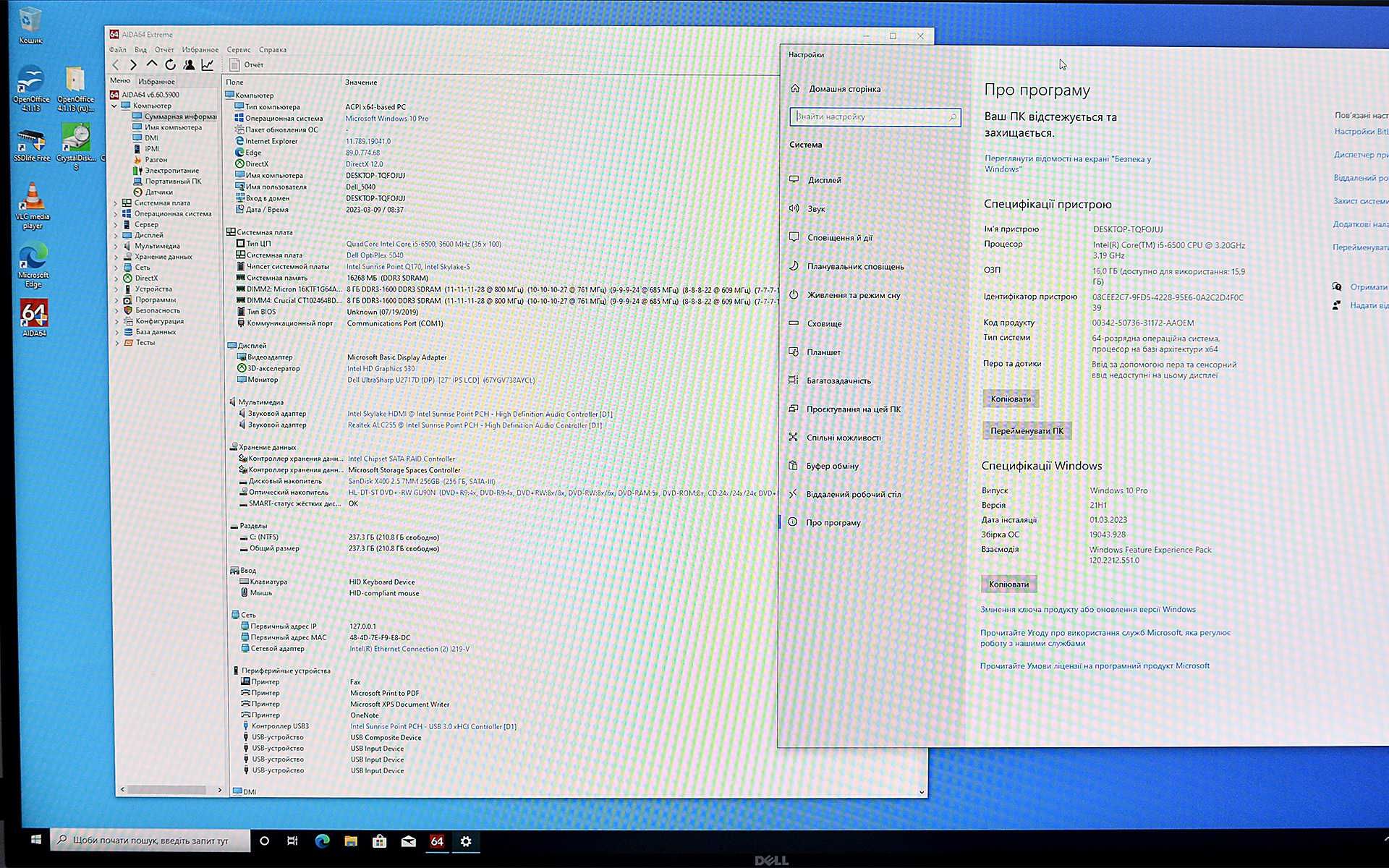Open the CrystalDiskInfo desktop icon
The height and width of the screenshot is (868, 1389).
[x=76, y=147]
